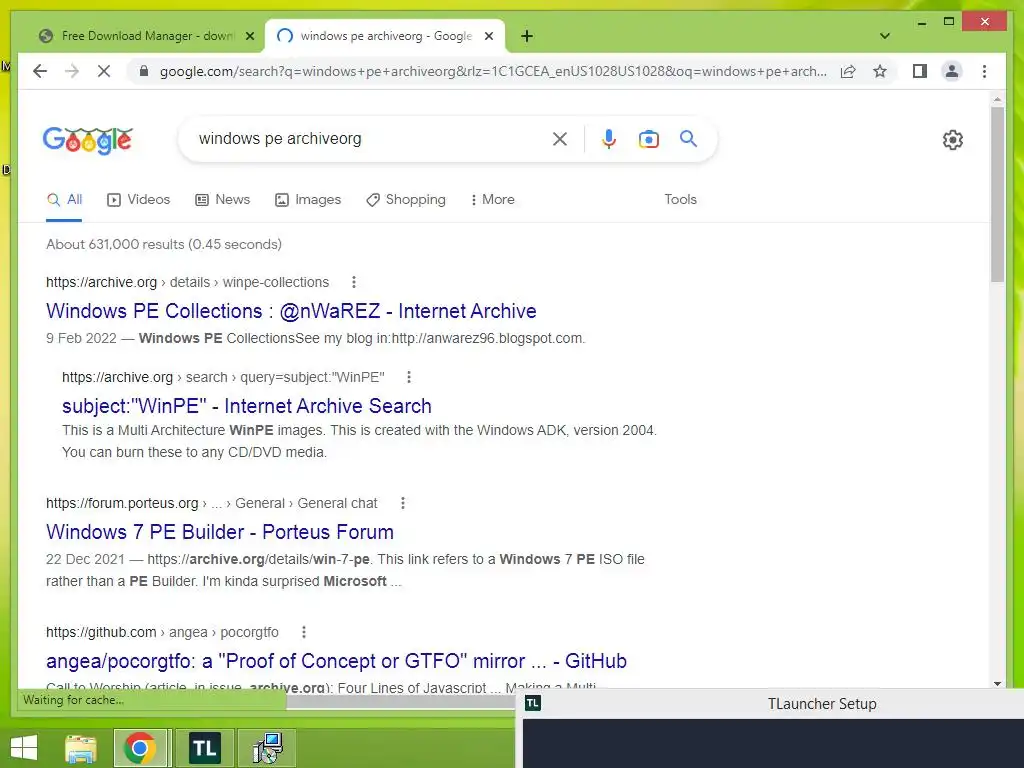Clear the Google search box
The height and width of the screenshot is (768, 1024).
(560, 139)
